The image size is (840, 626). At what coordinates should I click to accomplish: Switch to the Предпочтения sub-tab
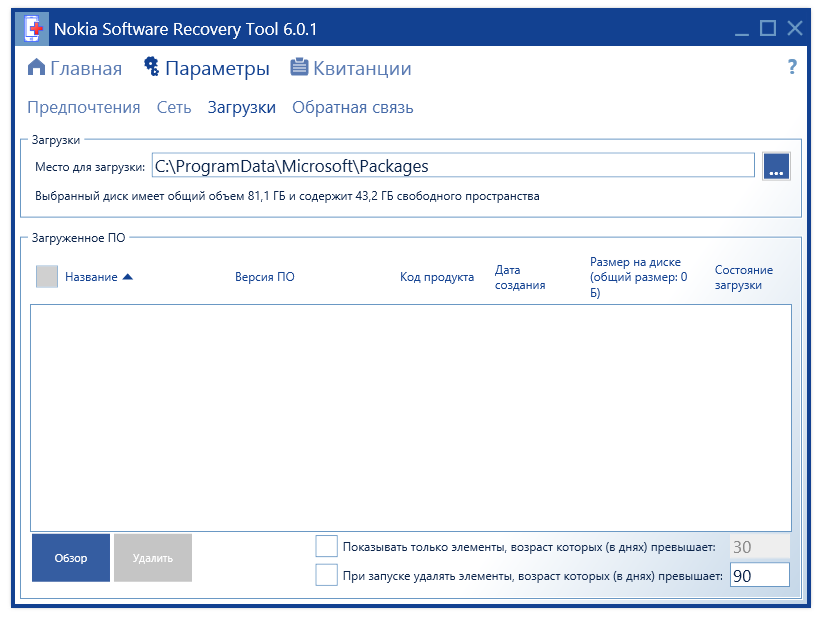84,108
